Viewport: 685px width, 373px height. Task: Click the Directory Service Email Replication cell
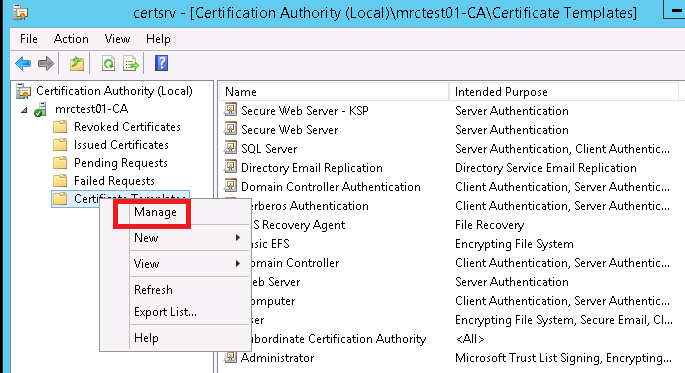[x=546, y=168]
